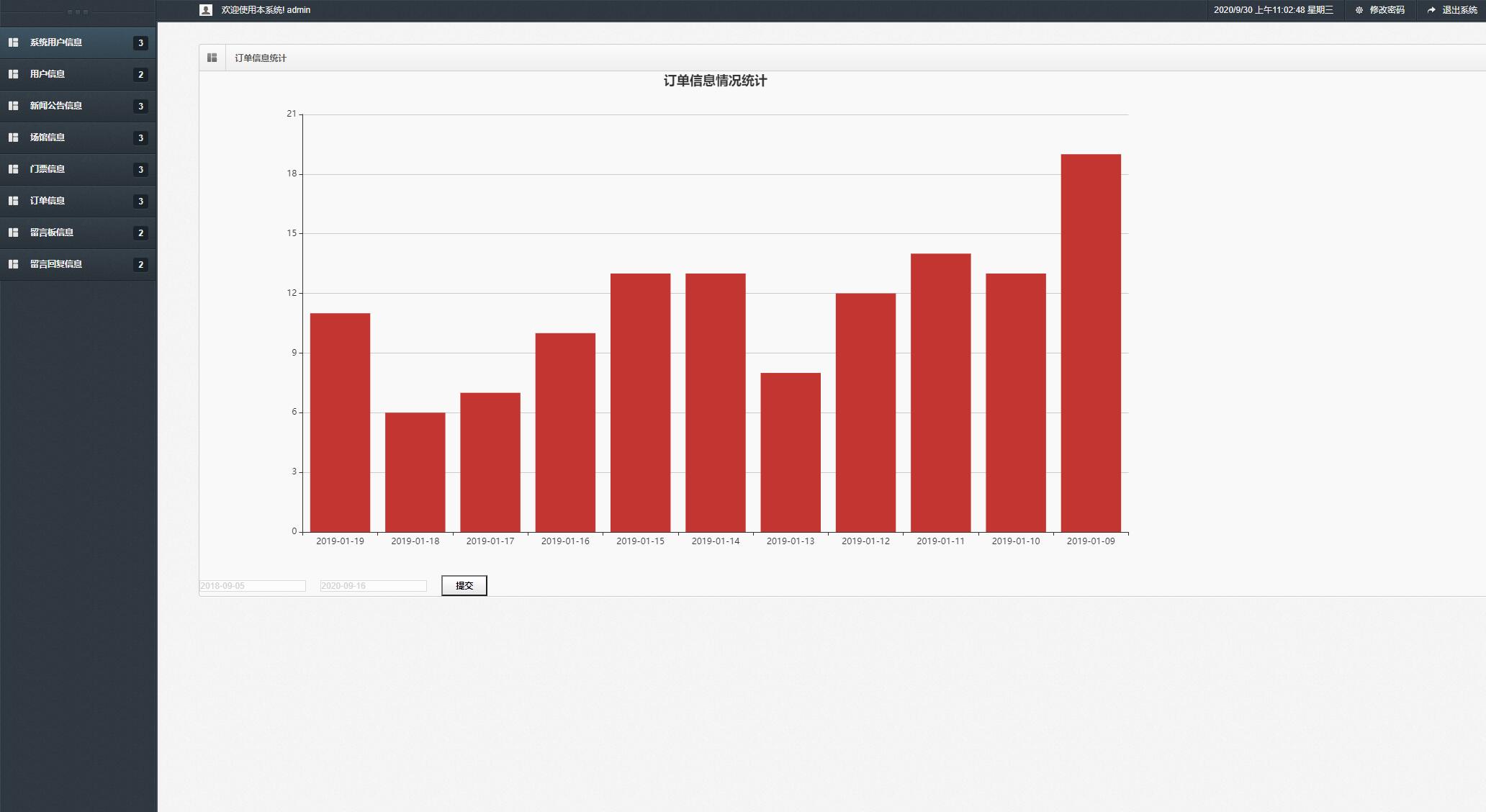Image resolution: width=1486 pixels, height=812 pixels.
Task: Click the grid icon beside 新闻公告信息
Action: tap(13, 106)
